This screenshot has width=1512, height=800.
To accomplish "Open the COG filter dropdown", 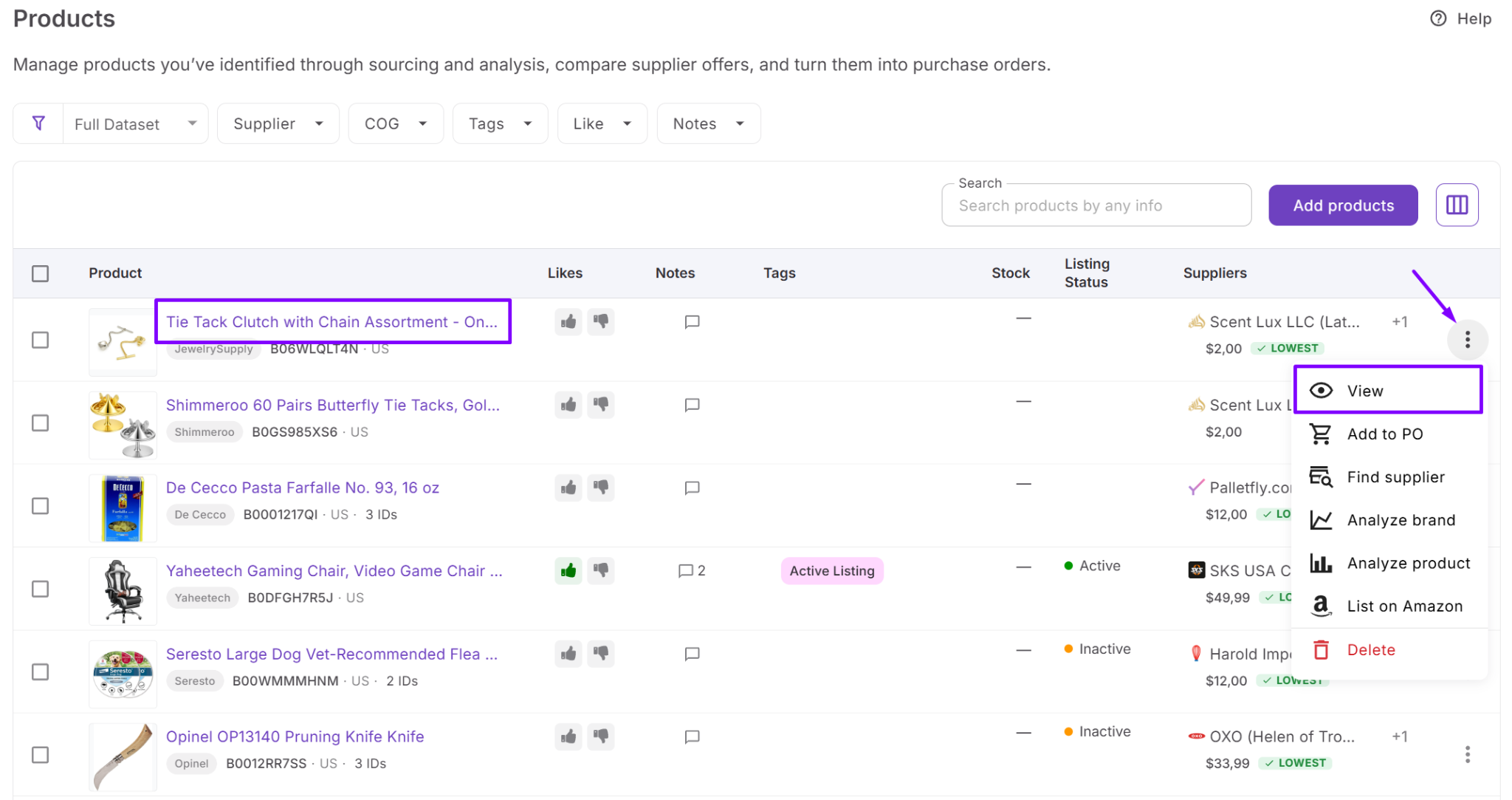I will (x=396, y=123).
